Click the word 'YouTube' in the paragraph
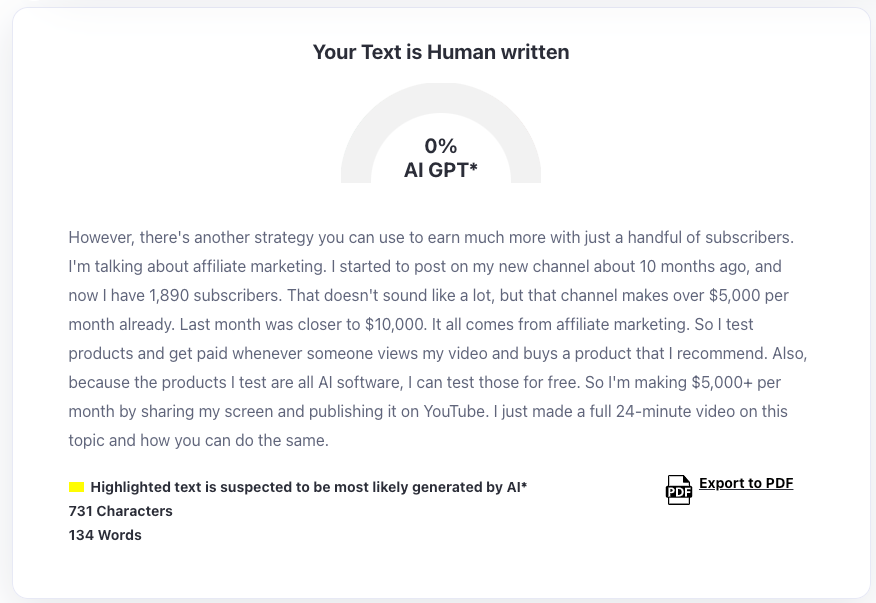The image size is (876, 603). [x=455, y=411]
